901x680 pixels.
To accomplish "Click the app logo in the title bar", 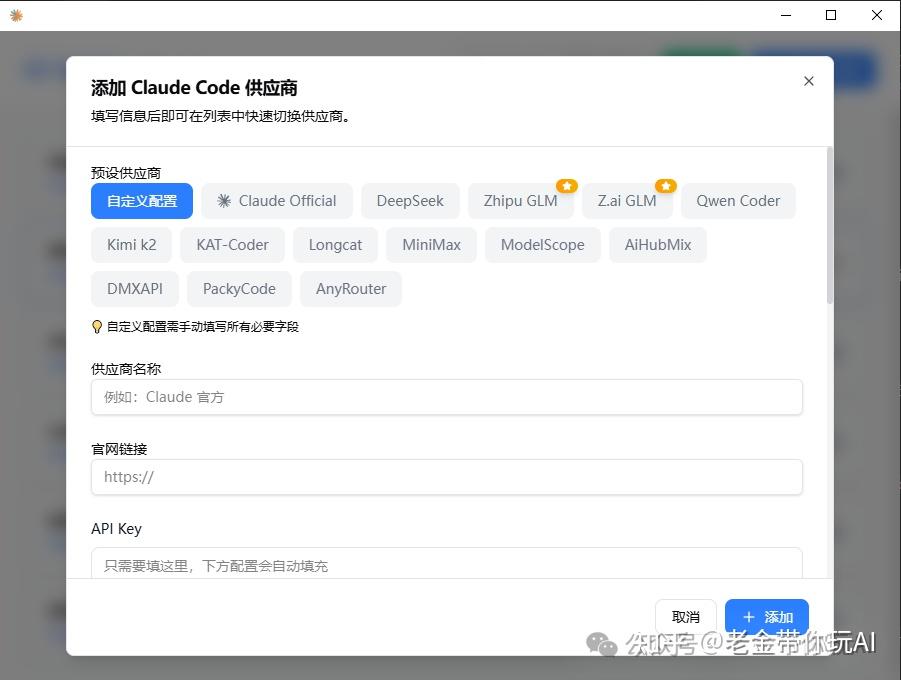I will [x=14, y=15].
